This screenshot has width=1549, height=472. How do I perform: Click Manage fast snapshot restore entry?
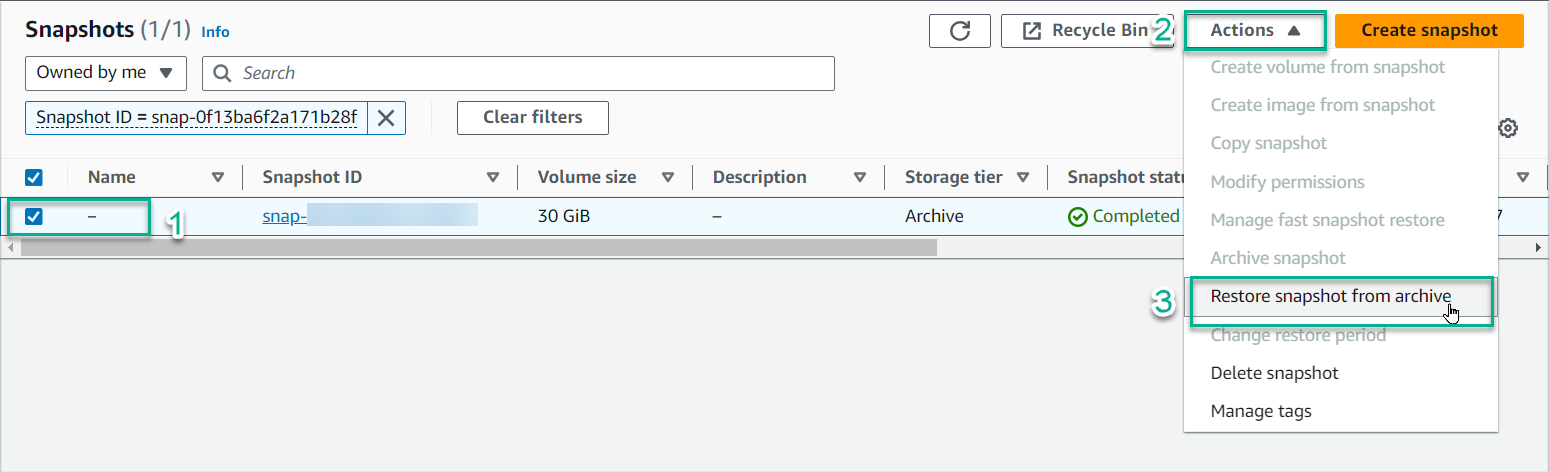[1340, 220]
